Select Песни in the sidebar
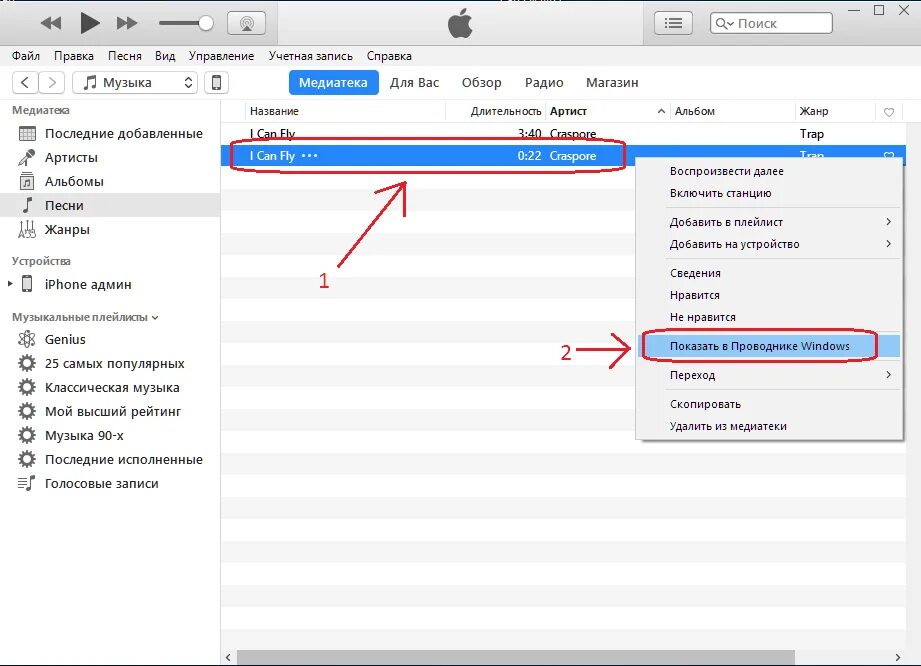Image resolution: width=921 pixels, height=666 pixels. pyautogui.click(x=110, y=206)
